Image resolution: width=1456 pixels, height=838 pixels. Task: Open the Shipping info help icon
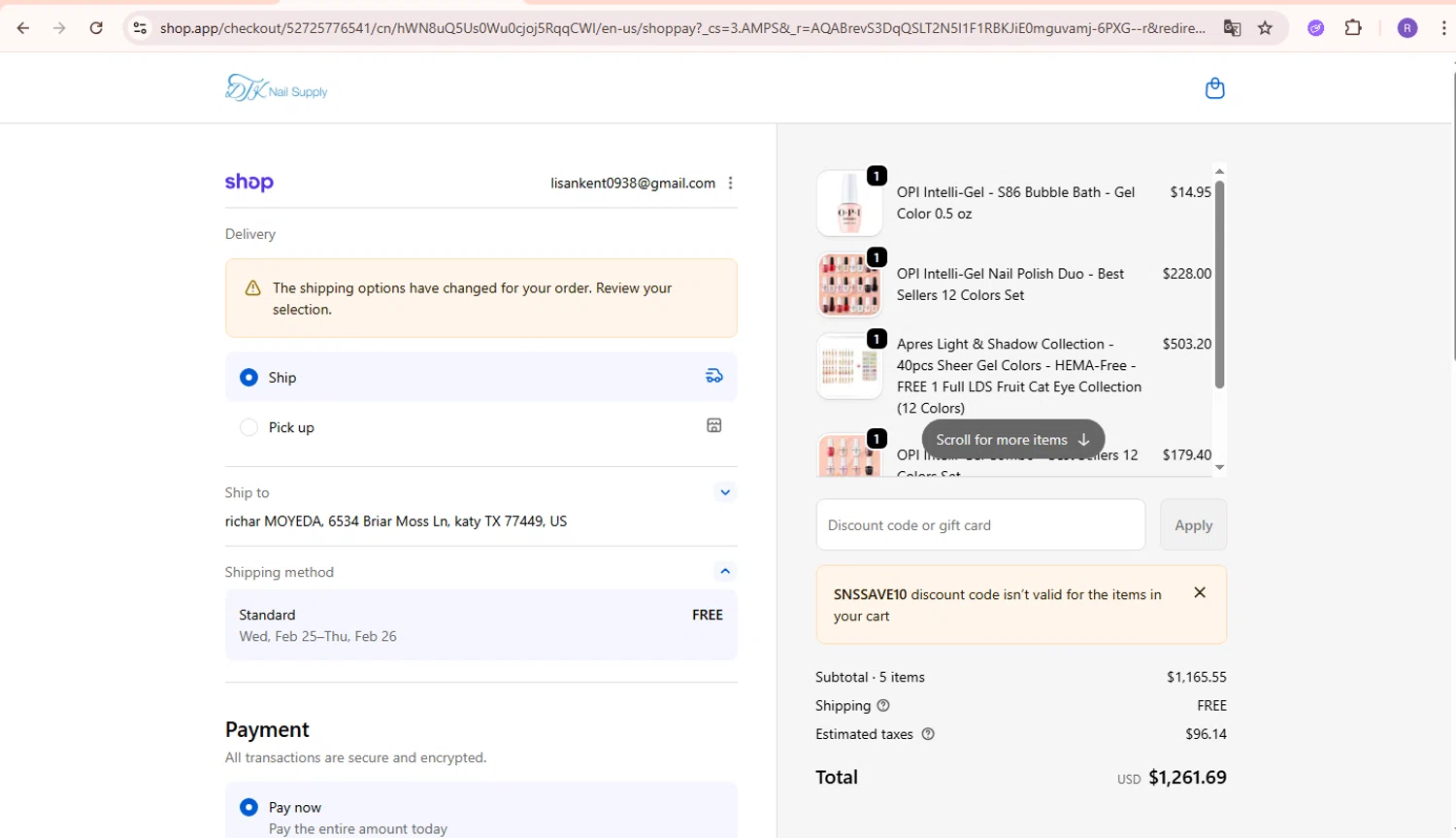(883, 706)
